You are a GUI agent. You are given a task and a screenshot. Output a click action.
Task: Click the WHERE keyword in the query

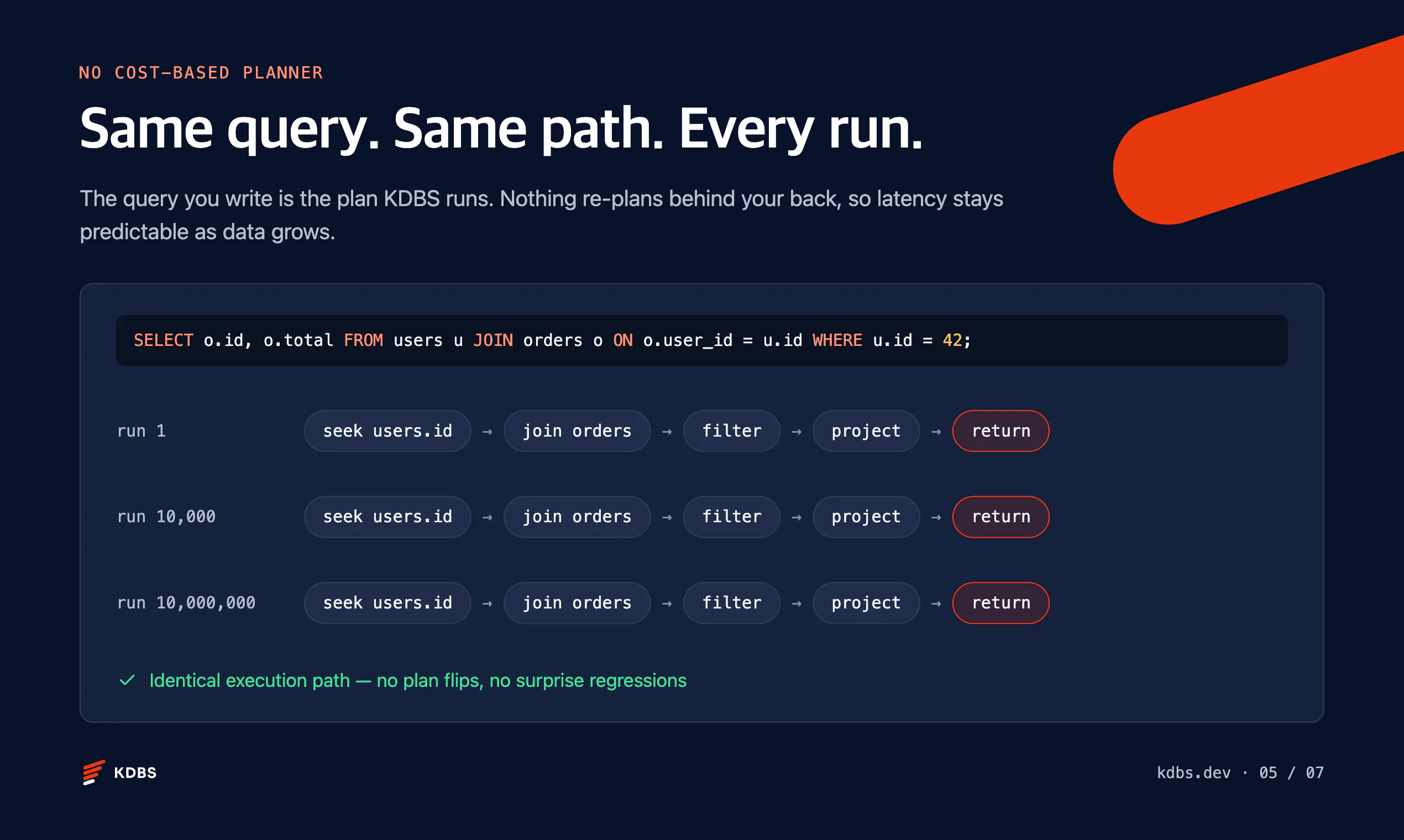tap(837, 340)
